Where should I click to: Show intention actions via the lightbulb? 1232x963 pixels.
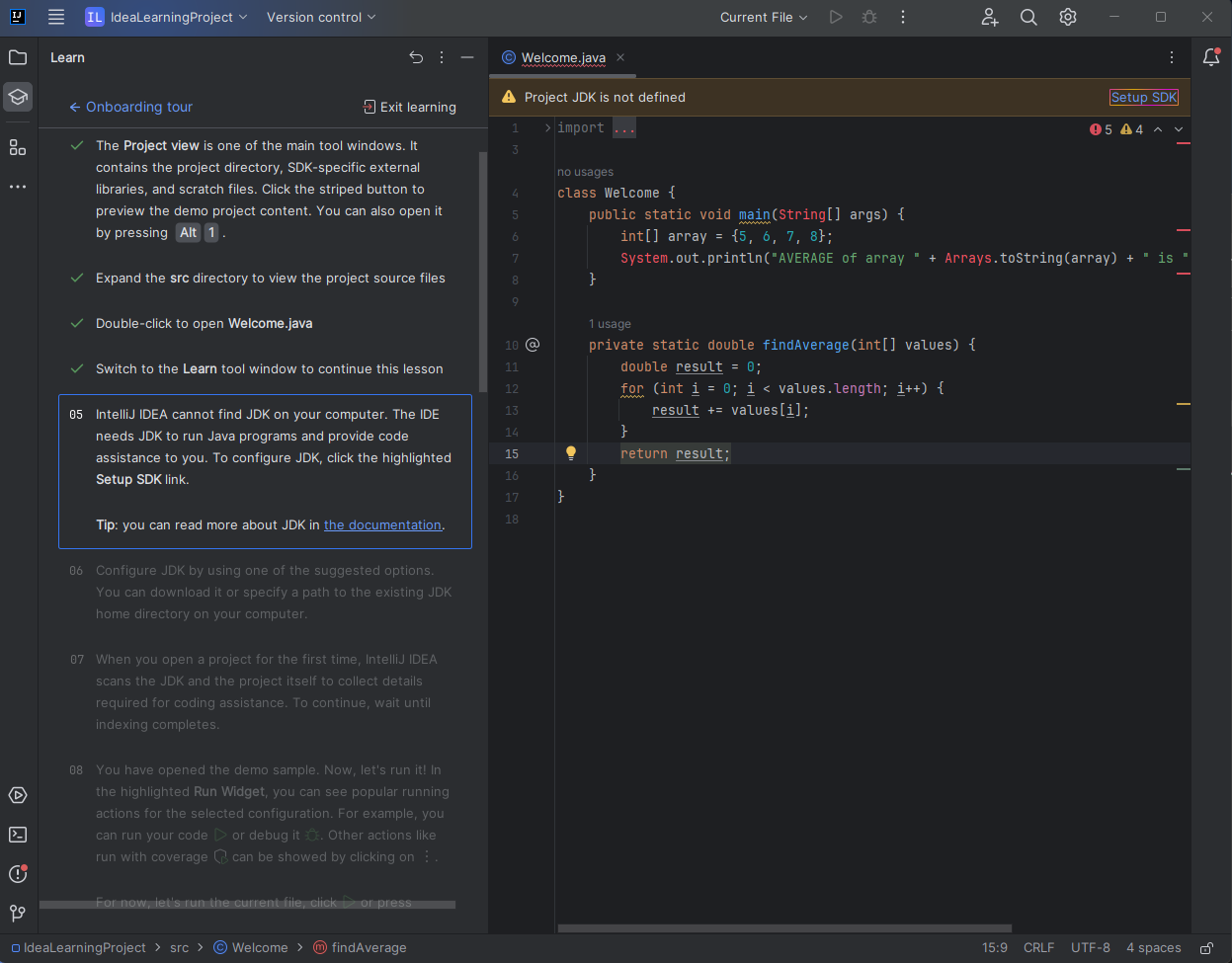click(570, 453)
